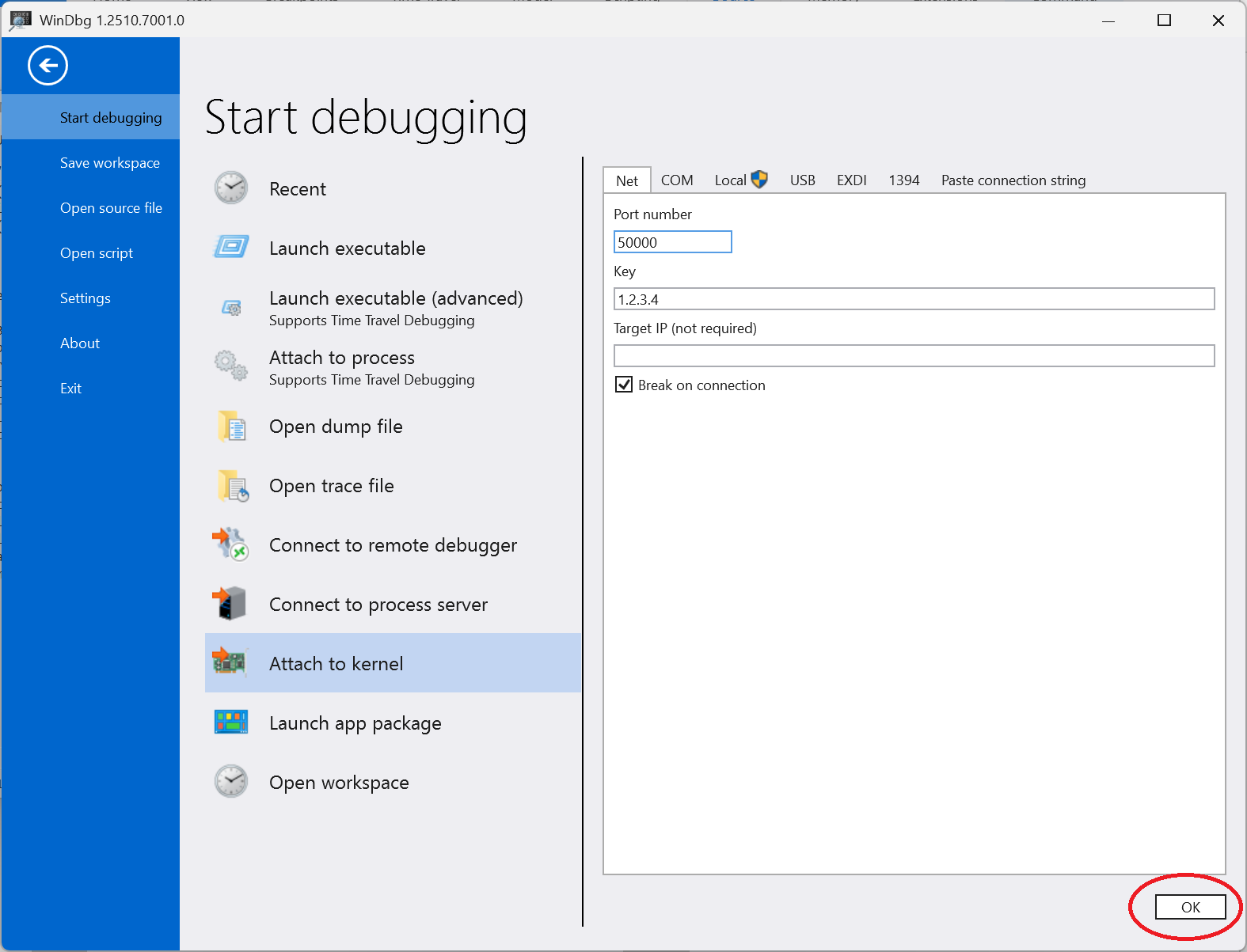Switch to the USB tab
The width and height of the screenshot is (1247, 952).
tap(802, 180)
